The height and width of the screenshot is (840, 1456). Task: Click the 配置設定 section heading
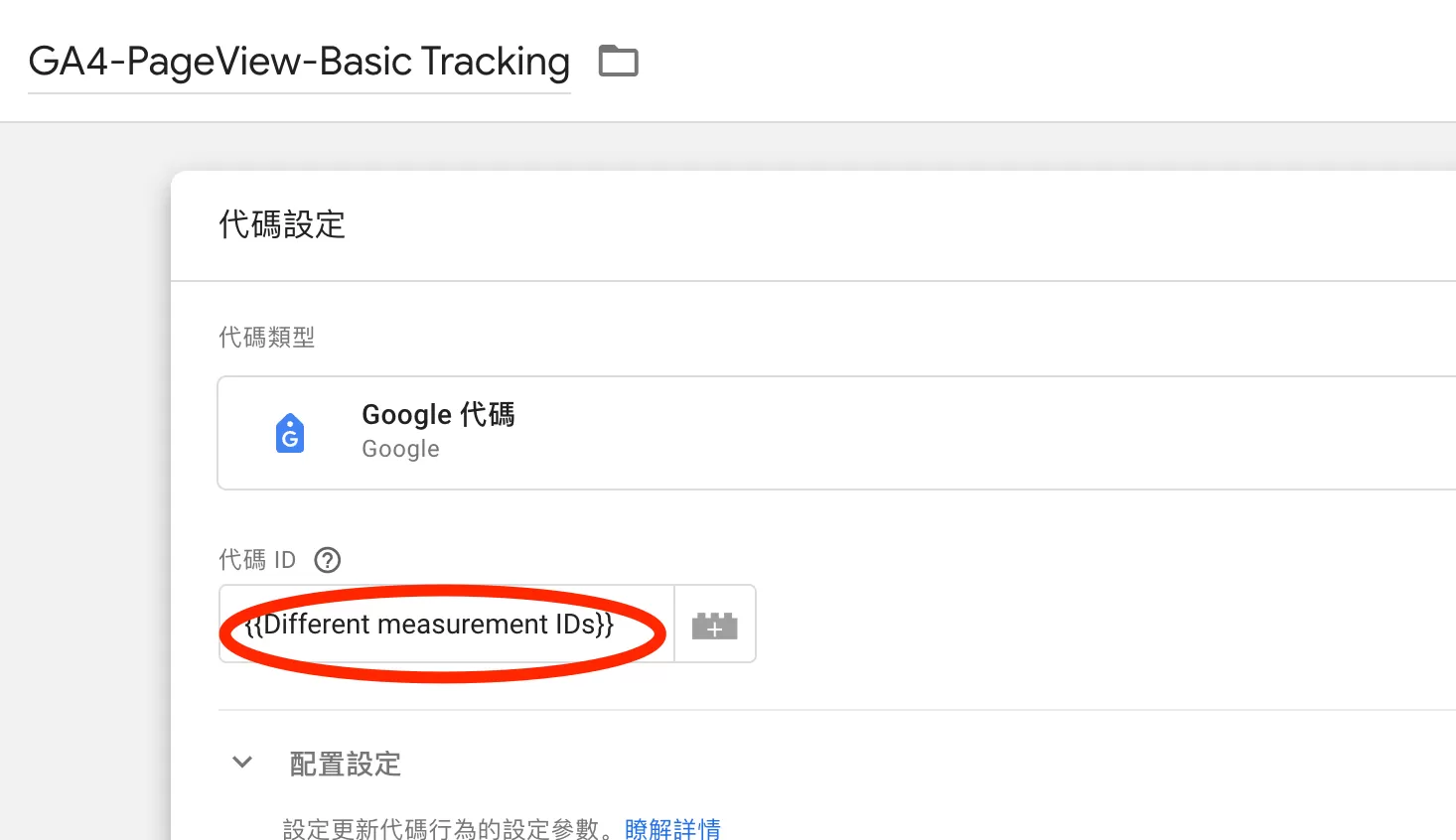(345, 764)
